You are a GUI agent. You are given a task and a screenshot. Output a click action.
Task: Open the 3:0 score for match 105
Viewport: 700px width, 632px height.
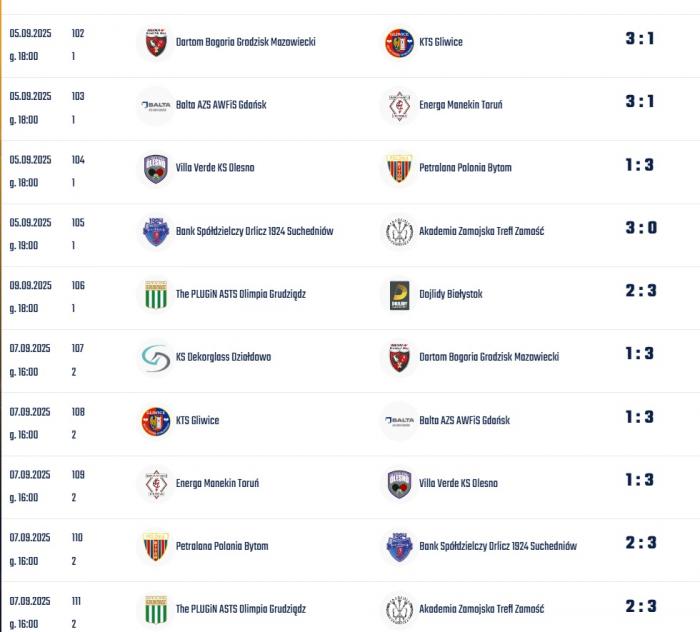click(x=641, y=228)
